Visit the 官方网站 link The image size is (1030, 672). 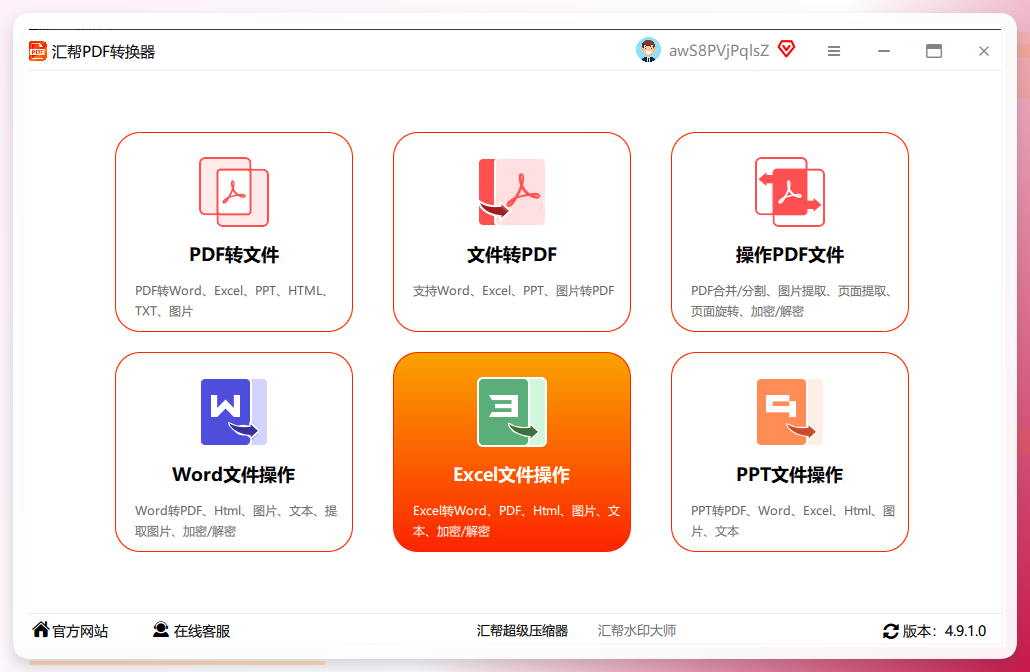[x=80, y=631]
